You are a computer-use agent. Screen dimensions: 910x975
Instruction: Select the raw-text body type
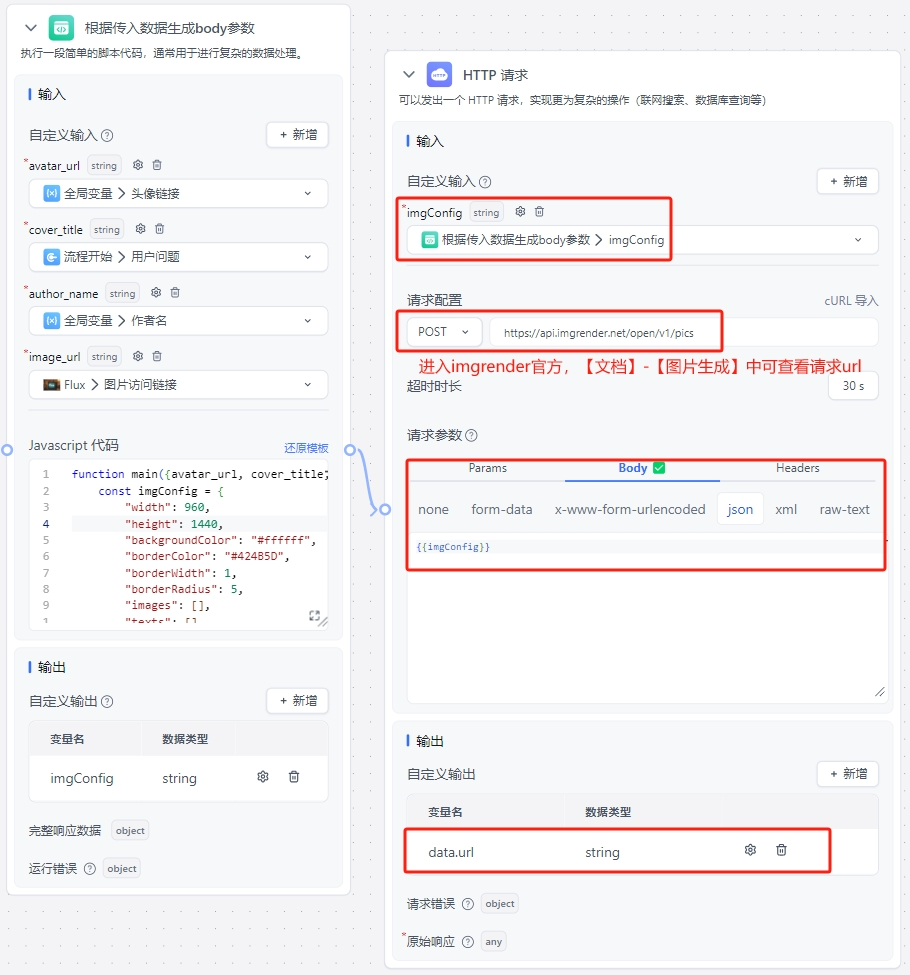(x=845, y=509)
